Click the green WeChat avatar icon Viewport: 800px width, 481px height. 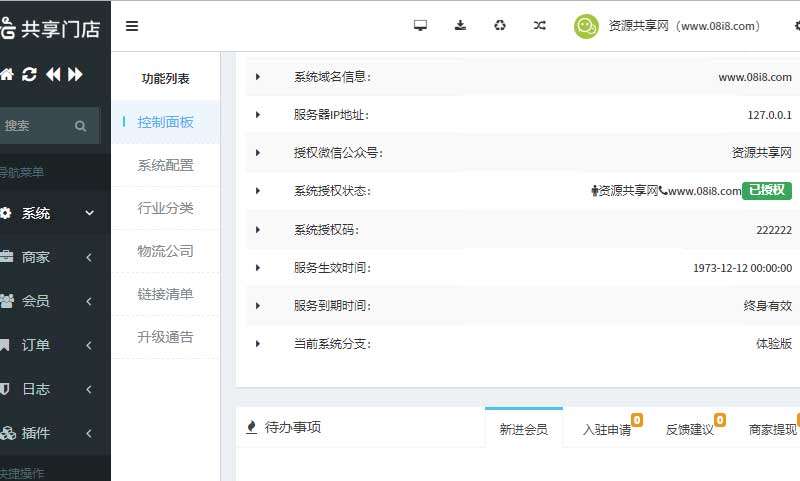pyautogui.click(x=586, y=26)
